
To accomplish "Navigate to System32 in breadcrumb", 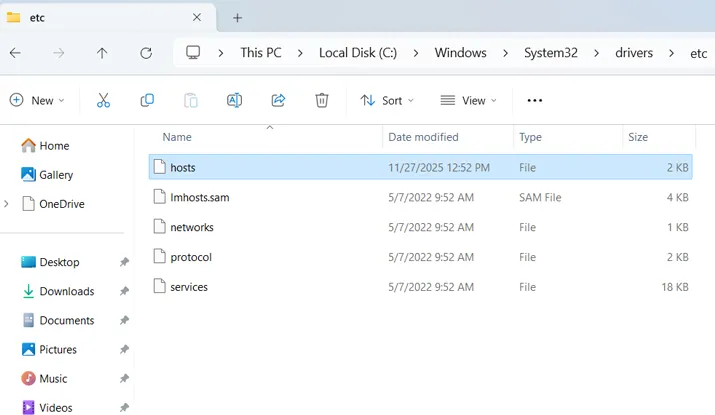I will point(551,53).
